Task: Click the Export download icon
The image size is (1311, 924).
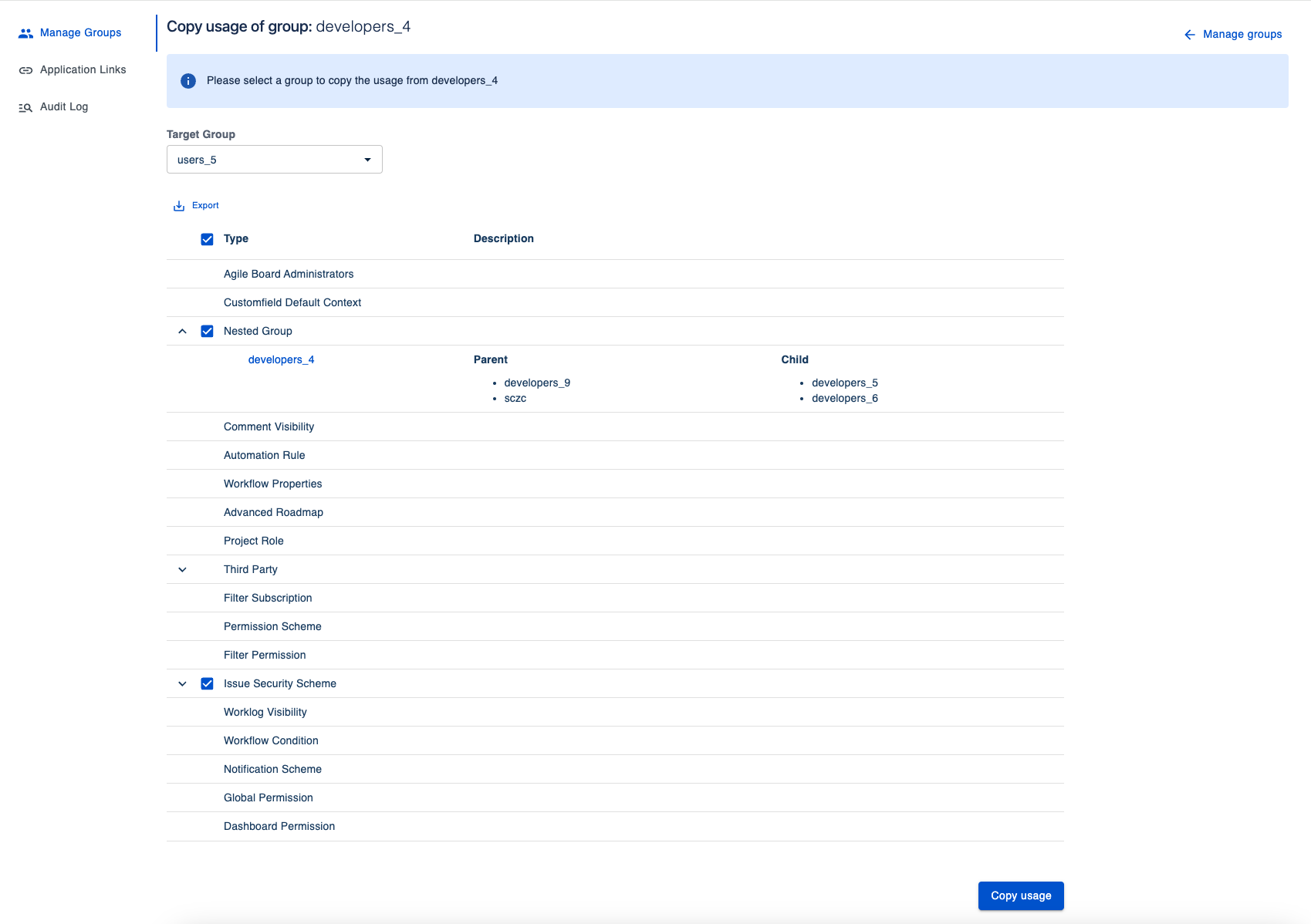Action: coord(179,206)
